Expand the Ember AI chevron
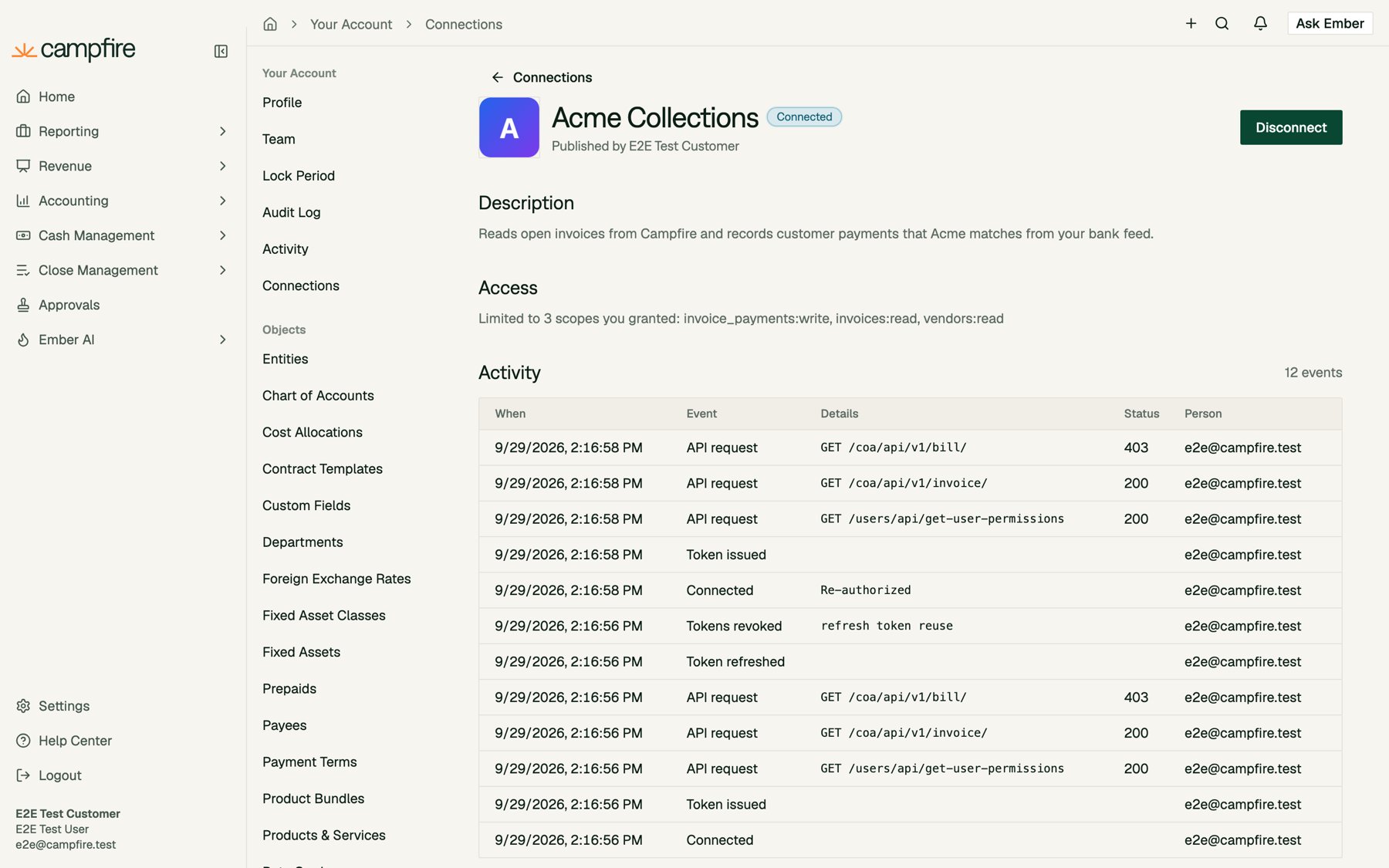 (x=222, y=339)
